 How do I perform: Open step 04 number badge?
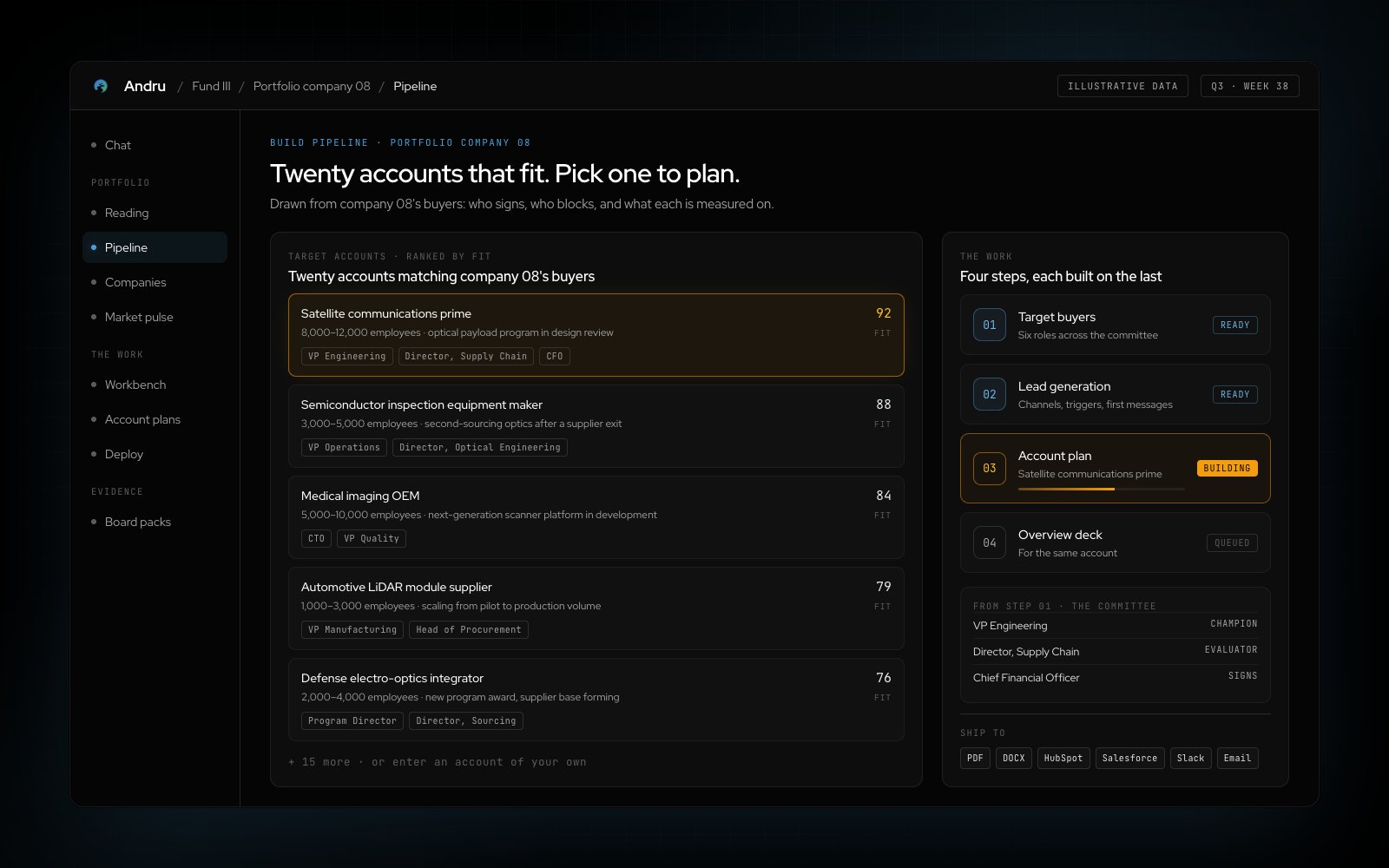pos(990,542)
